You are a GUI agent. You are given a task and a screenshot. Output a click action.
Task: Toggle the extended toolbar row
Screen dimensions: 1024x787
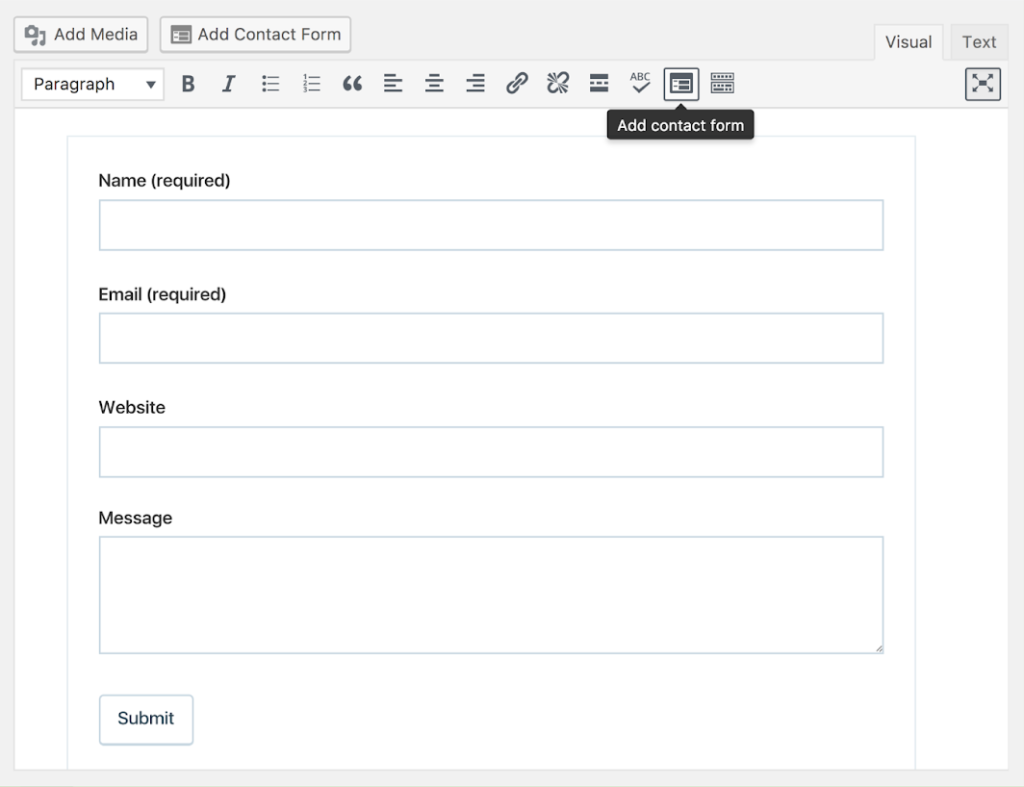(x=722, y=84)
